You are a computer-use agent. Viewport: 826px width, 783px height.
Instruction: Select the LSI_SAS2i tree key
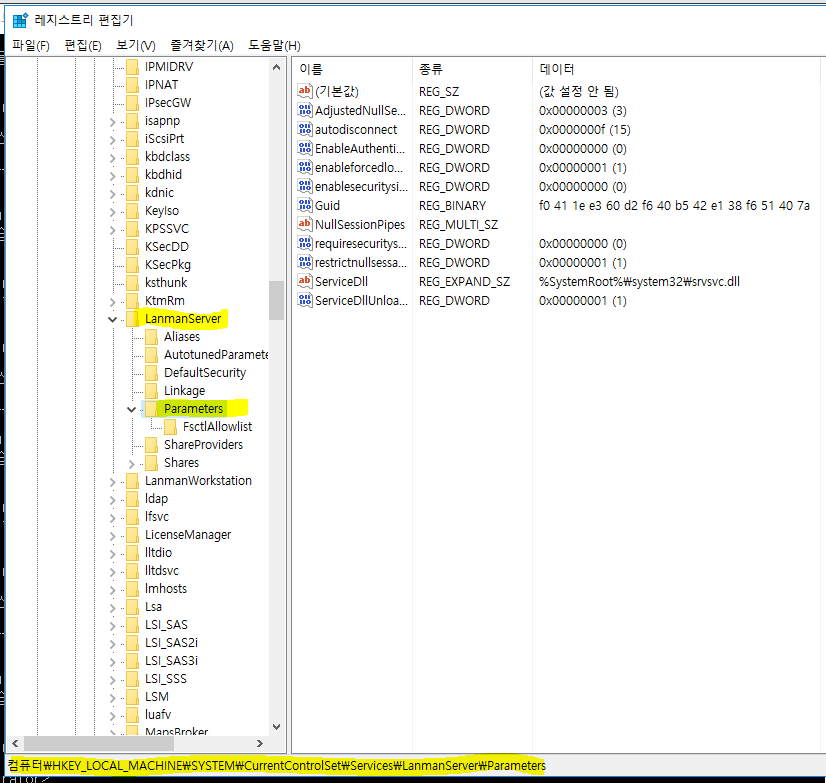(x=171, y=642)
